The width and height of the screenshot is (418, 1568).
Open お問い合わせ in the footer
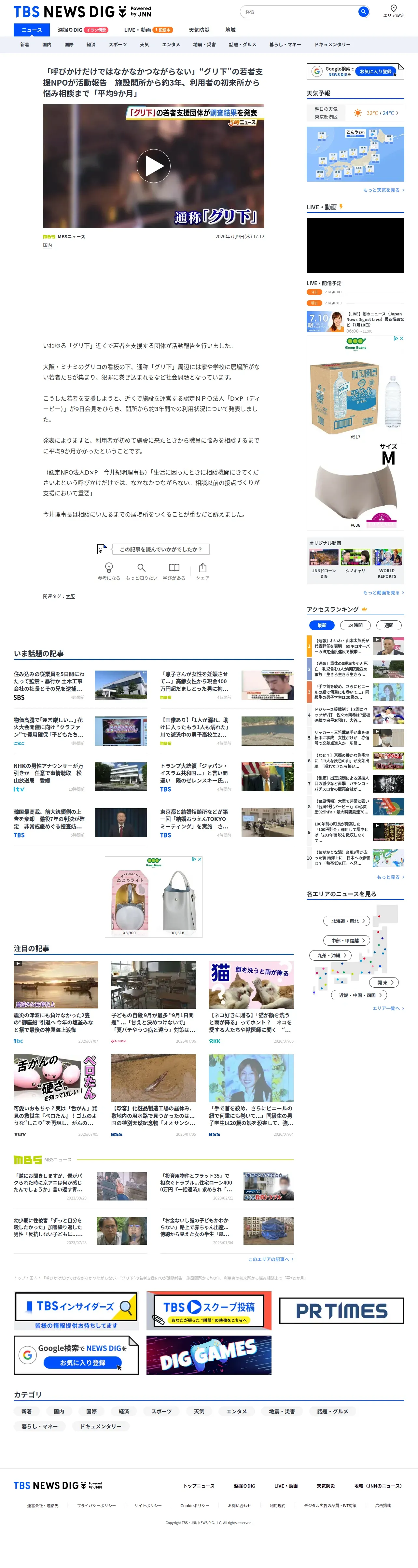[240, 1505]
